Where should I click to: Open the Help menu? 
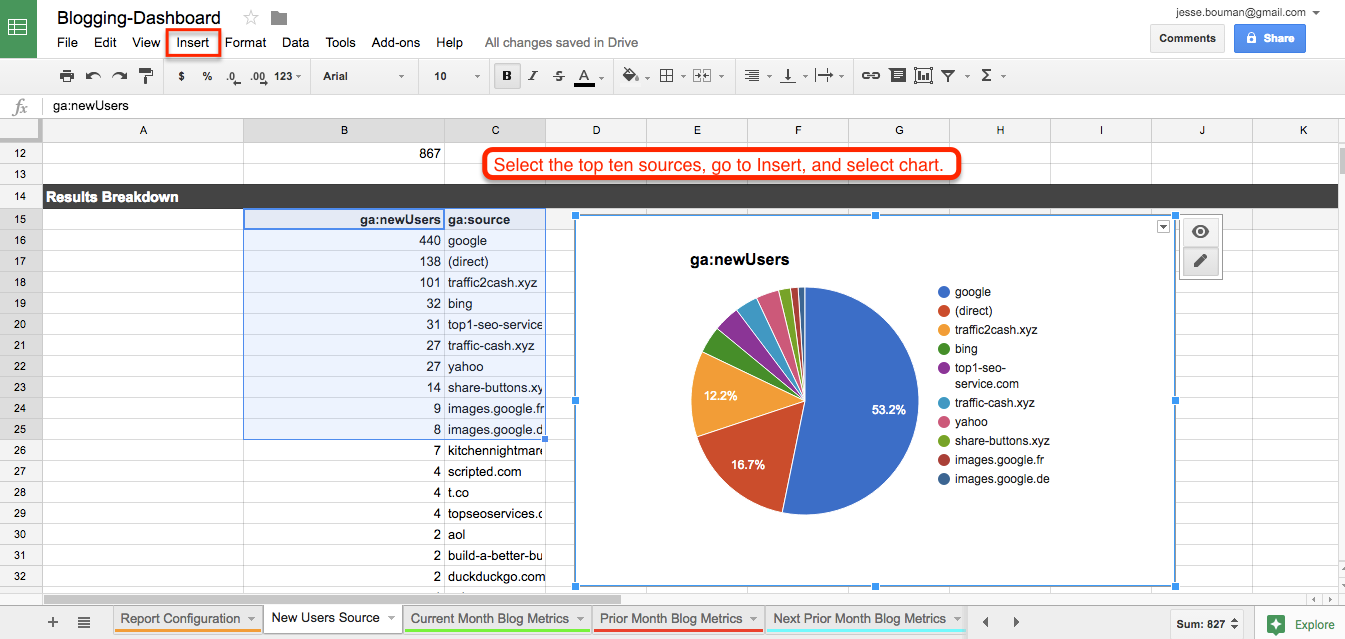point(449,42)
